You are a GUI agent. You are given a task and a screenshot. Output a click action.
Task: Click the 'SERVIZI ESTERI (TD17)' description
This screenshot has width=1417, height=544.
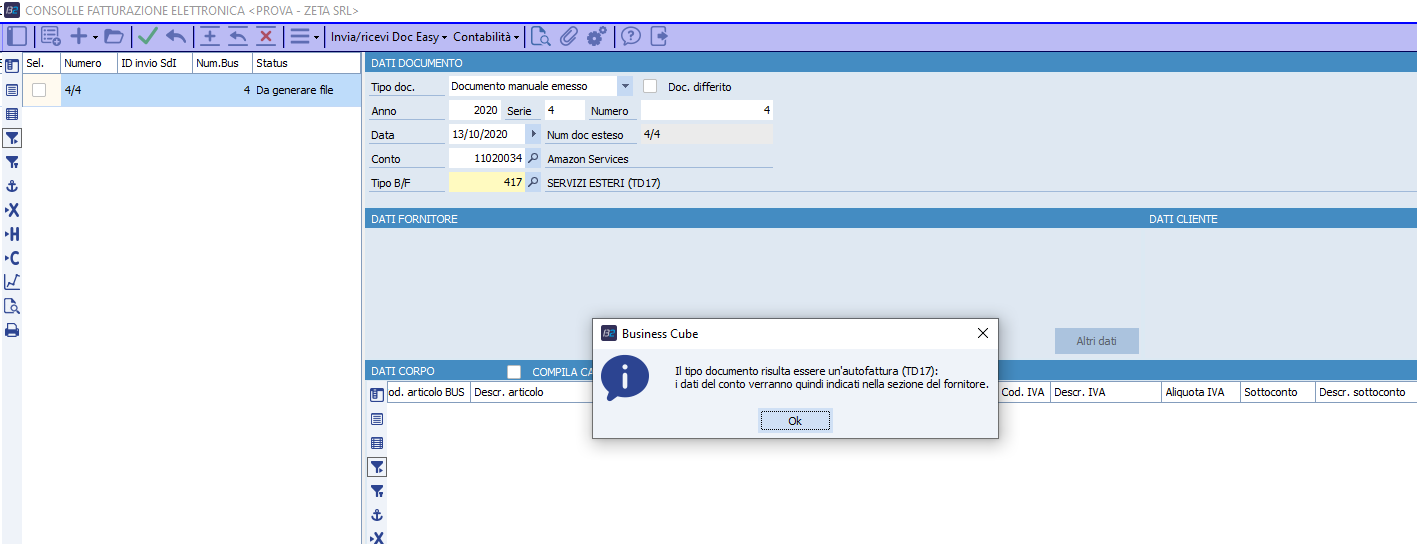click(x=604, y=183)
